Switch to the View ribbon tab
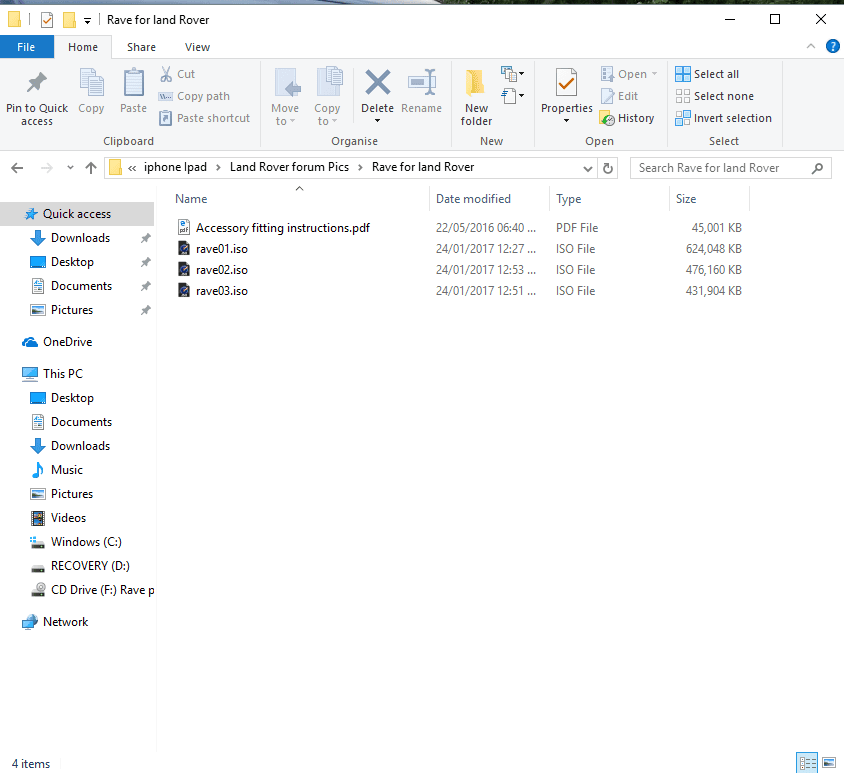The width and height of the screenshot is (844, 773). point(198,47)
